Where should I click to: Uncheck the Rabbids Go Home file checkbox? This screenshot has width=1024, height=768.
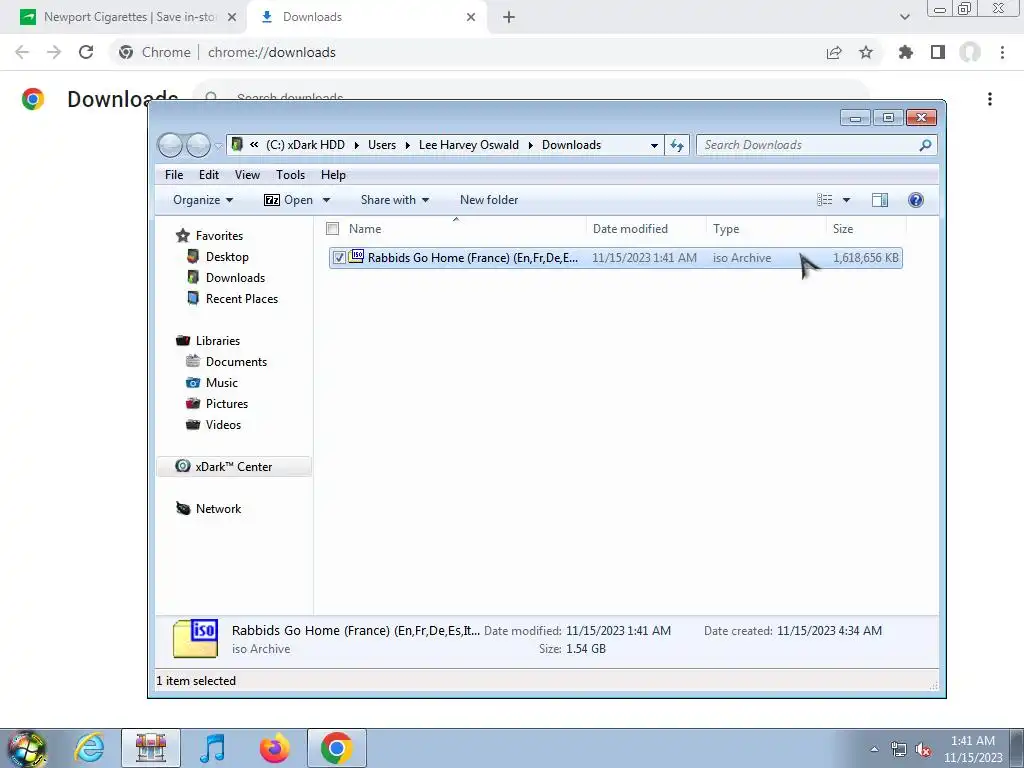click(339, 258)
